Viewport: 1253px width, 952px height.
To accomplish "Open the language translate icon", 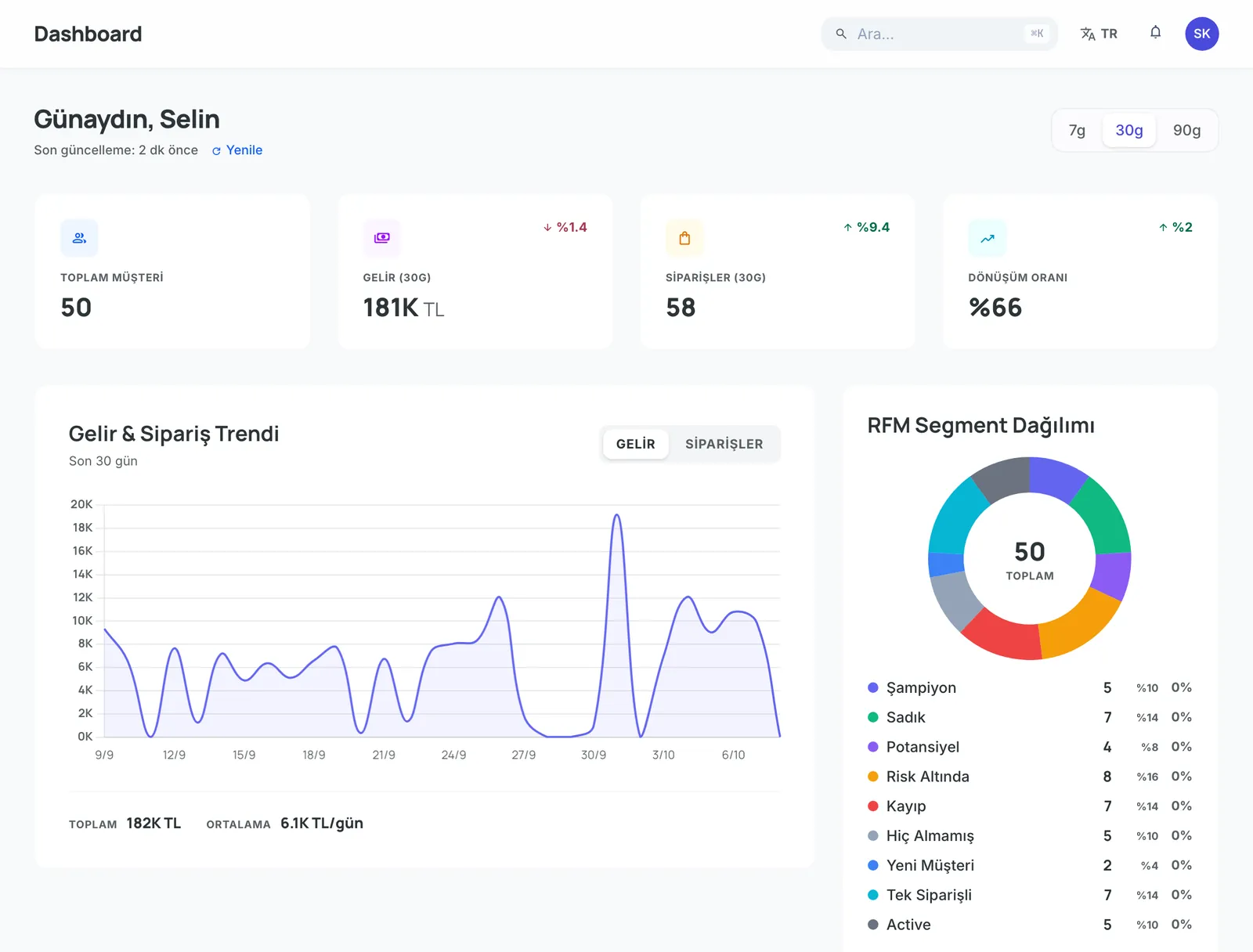I will (1088, 34).
